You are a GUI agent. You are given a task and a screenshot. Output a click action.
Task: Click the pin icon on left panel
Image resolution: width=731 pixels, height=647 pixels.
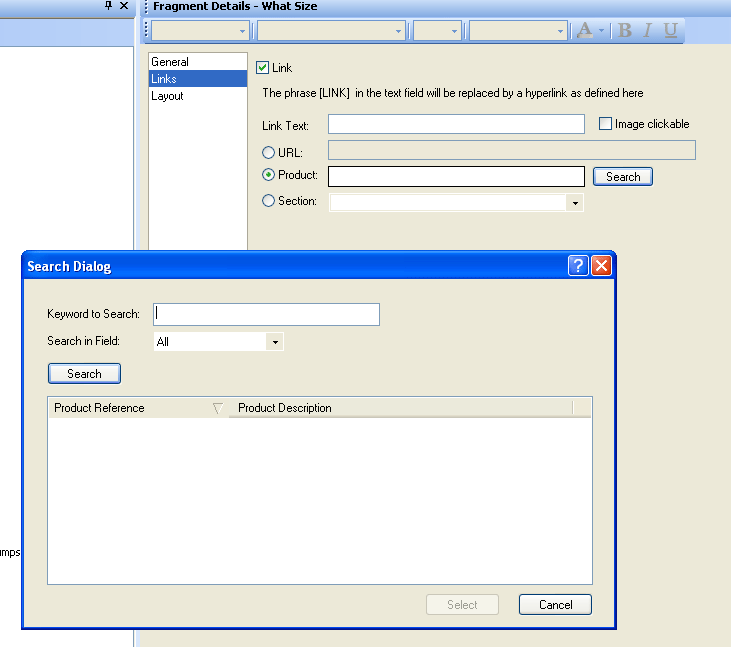(109, 6)
